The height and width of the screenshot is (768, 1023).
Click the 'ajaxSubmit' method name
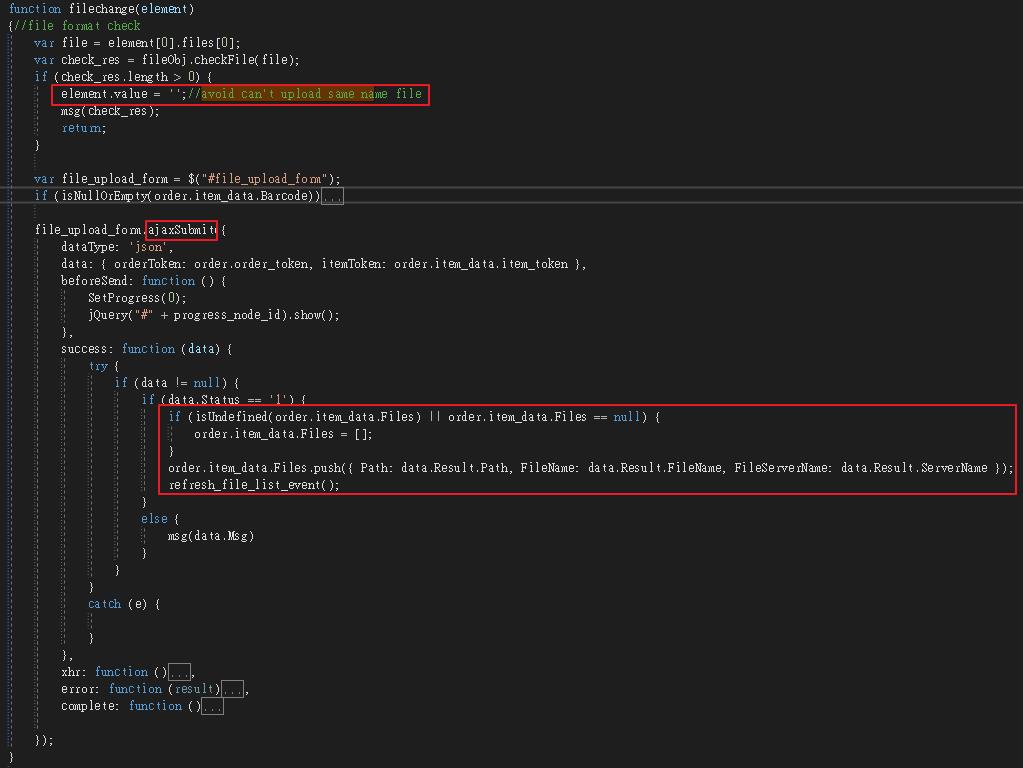point(182,230)
